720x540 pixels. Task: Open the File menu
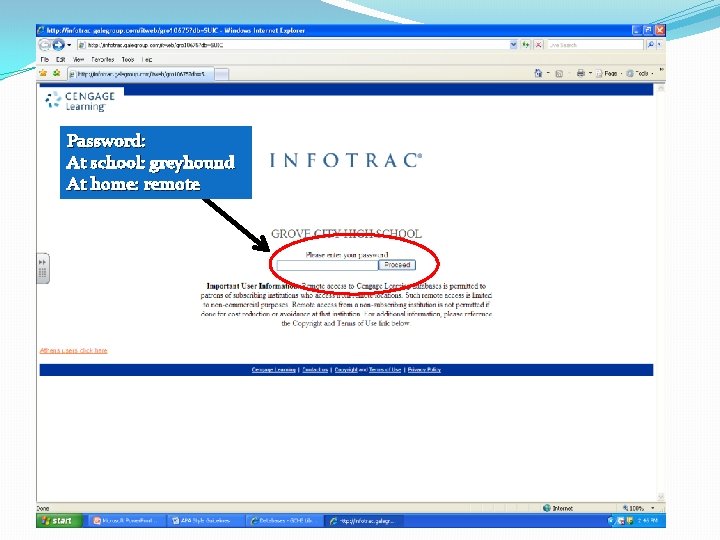click(x=45, y=60)
